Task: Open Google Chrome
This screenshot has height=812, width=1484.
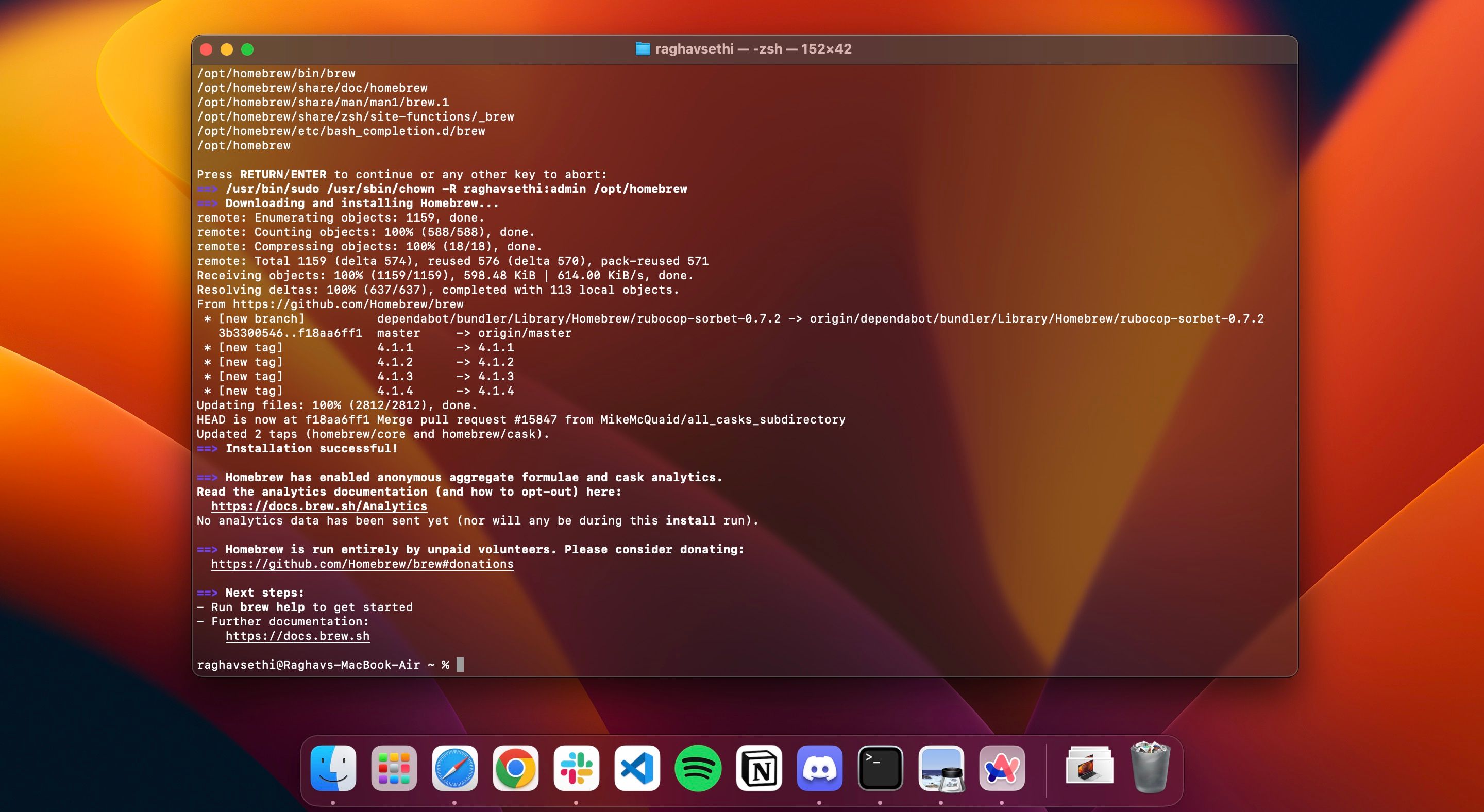Action: (x=516, y=768)
